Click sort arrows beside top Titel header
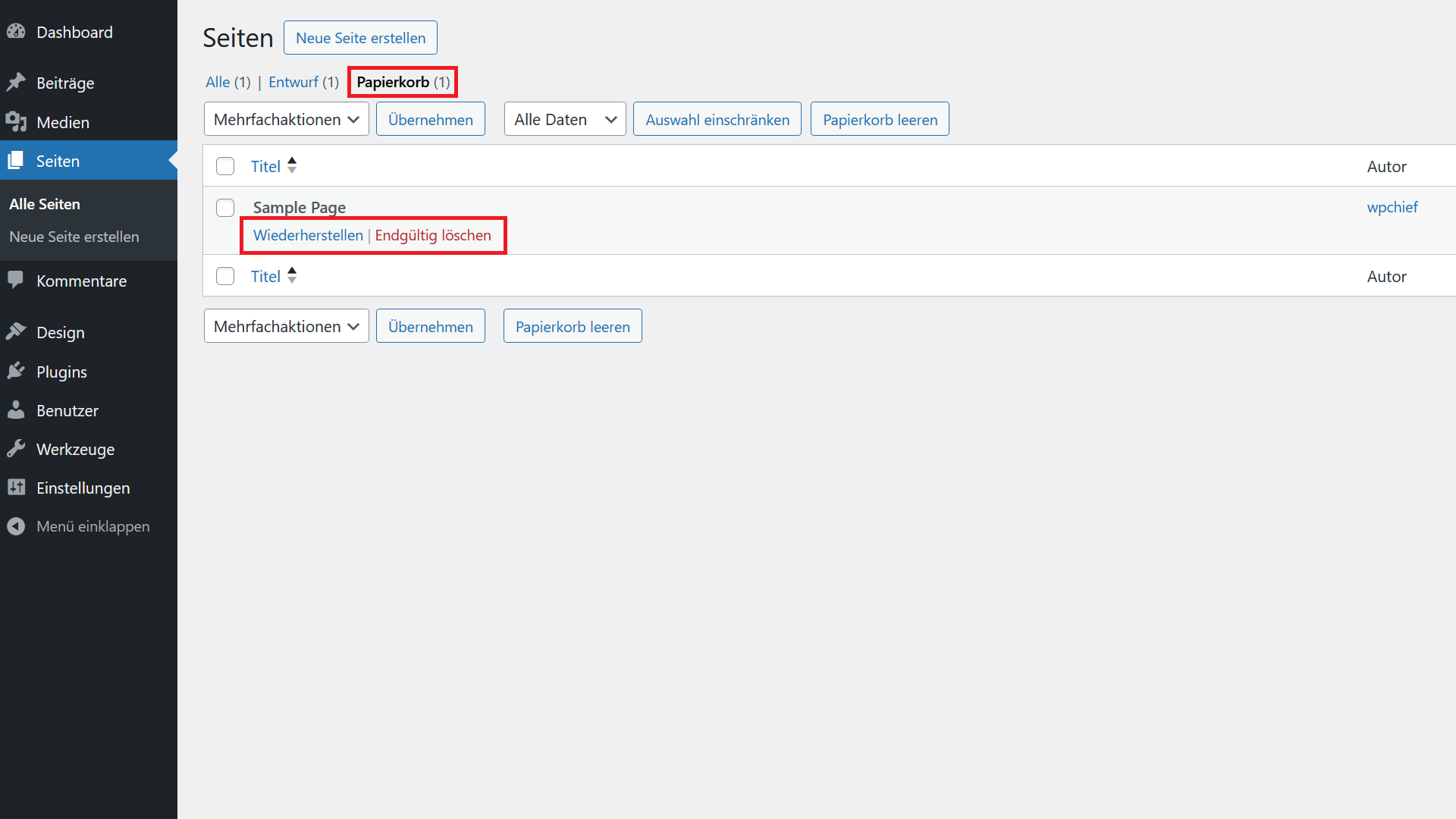This screenshot has height=819, width=1456. click(x=292, y=165)
